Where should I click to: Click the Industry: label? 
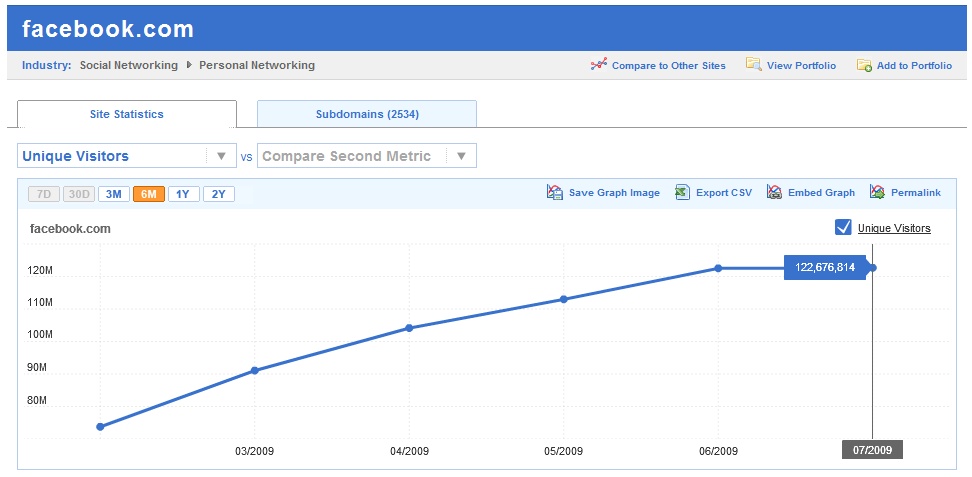coord(46,65)
